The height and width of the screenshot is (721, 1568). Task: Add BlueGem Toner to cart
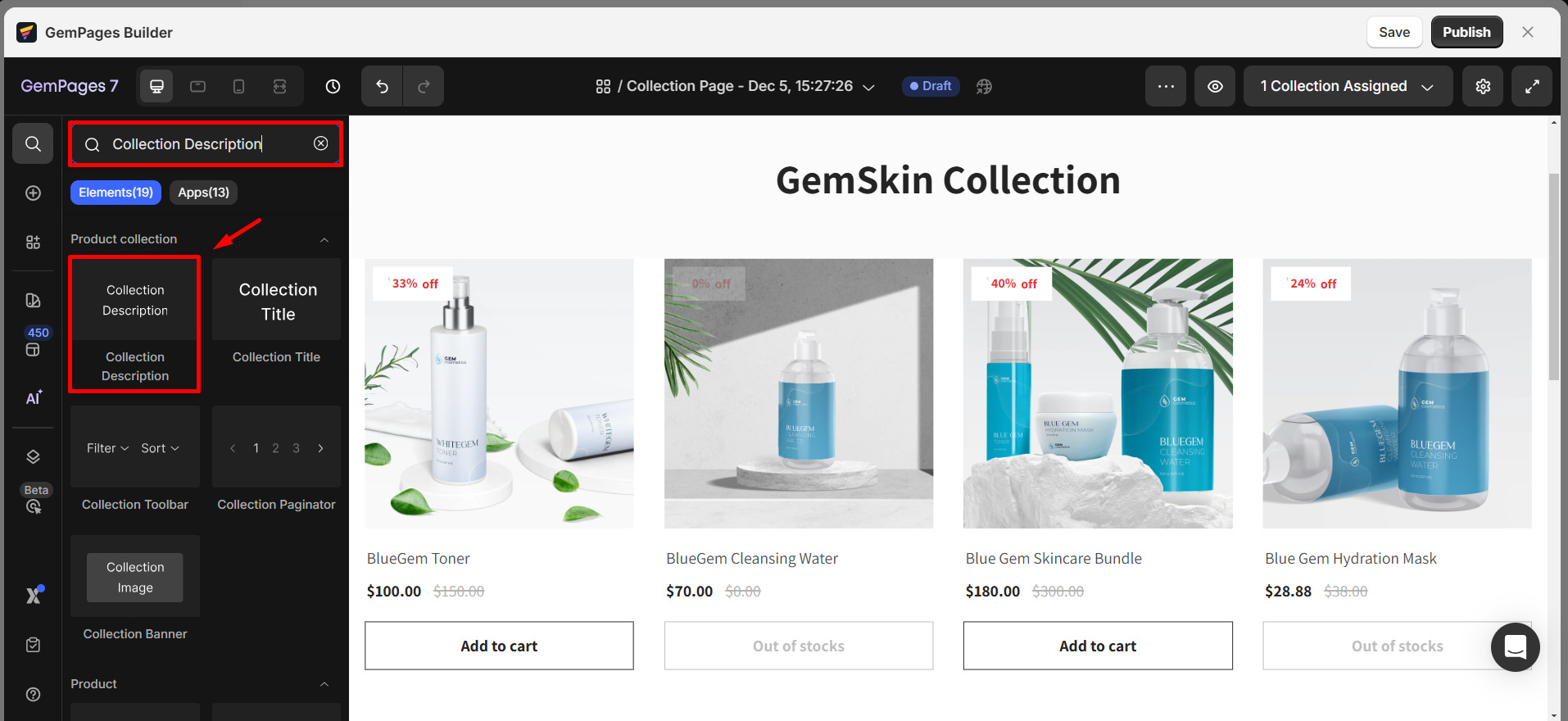pos(499,646)
